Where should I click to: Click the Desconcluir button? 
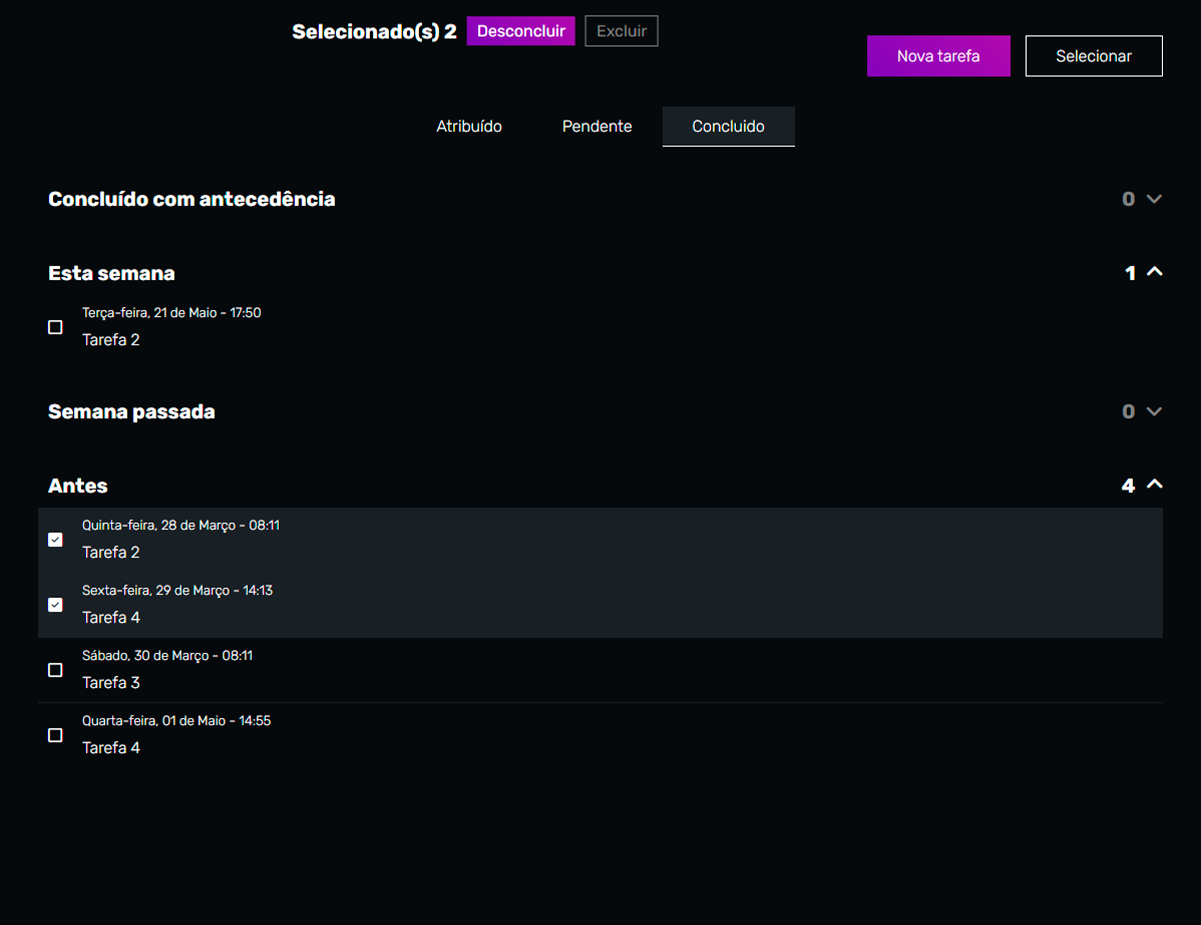[x=521, y=31]
